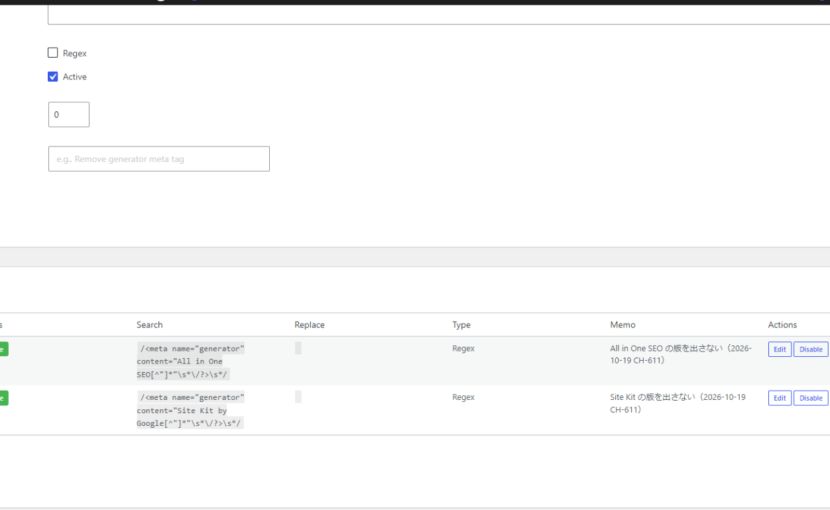This screenshot has height=510, width=830.
Task: Select the All in One SEO search pattern
Action: (x=191, y=361)
